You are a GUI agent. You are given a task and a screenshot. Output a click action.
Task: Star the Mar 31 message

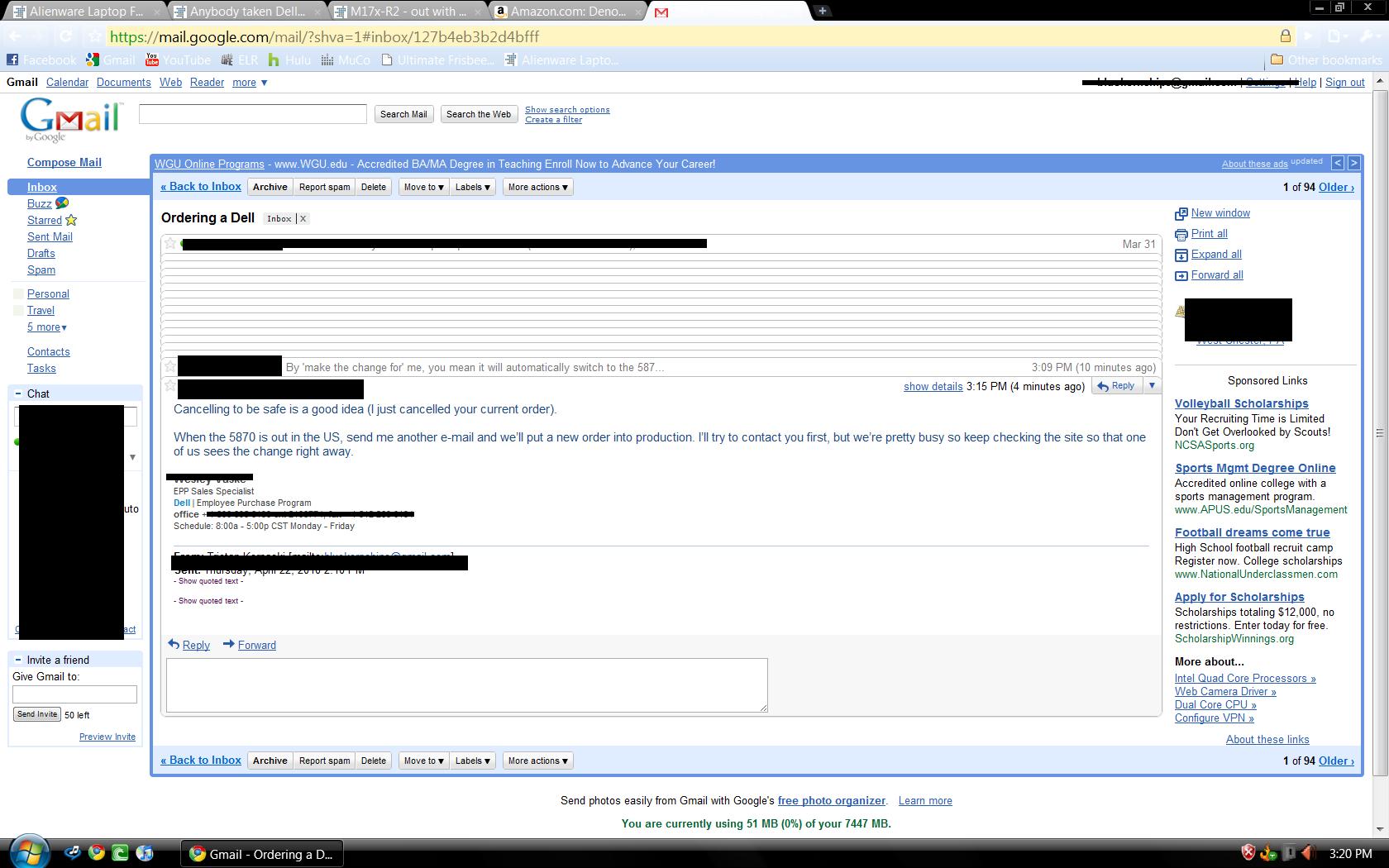(170, 243)
